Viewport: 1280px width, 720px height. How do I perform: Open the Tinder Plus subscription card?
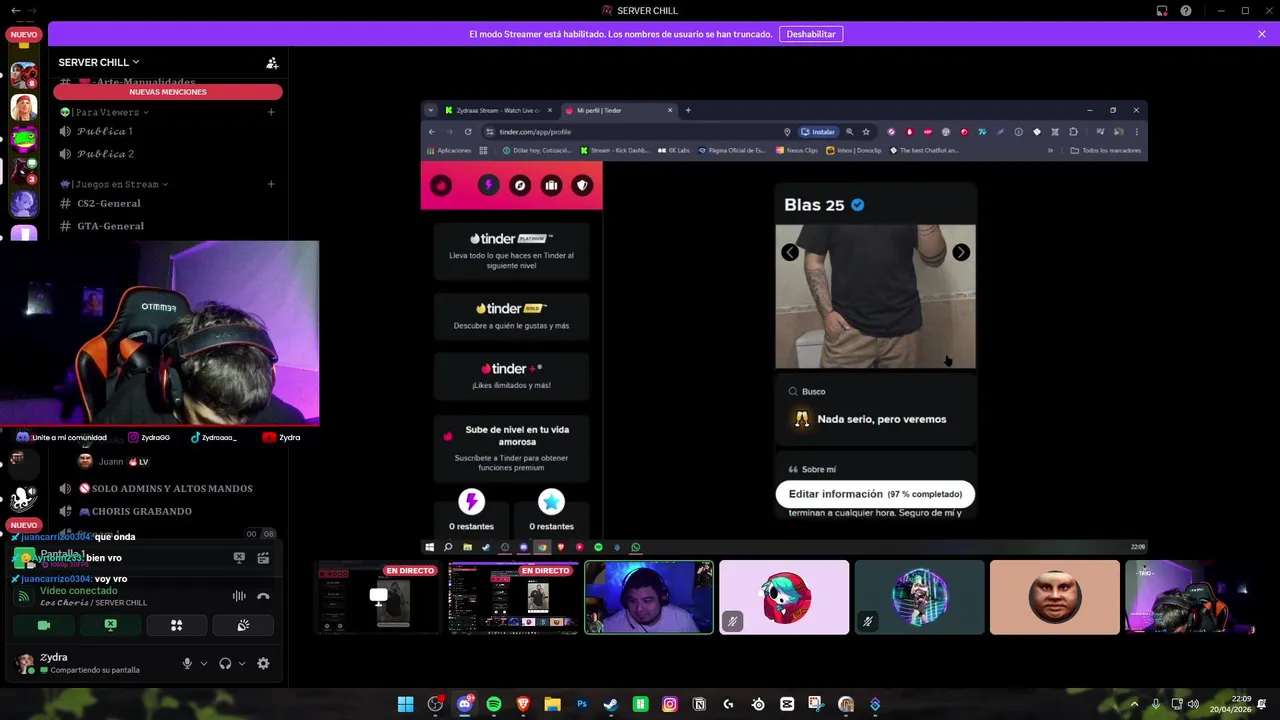[512, 376]
